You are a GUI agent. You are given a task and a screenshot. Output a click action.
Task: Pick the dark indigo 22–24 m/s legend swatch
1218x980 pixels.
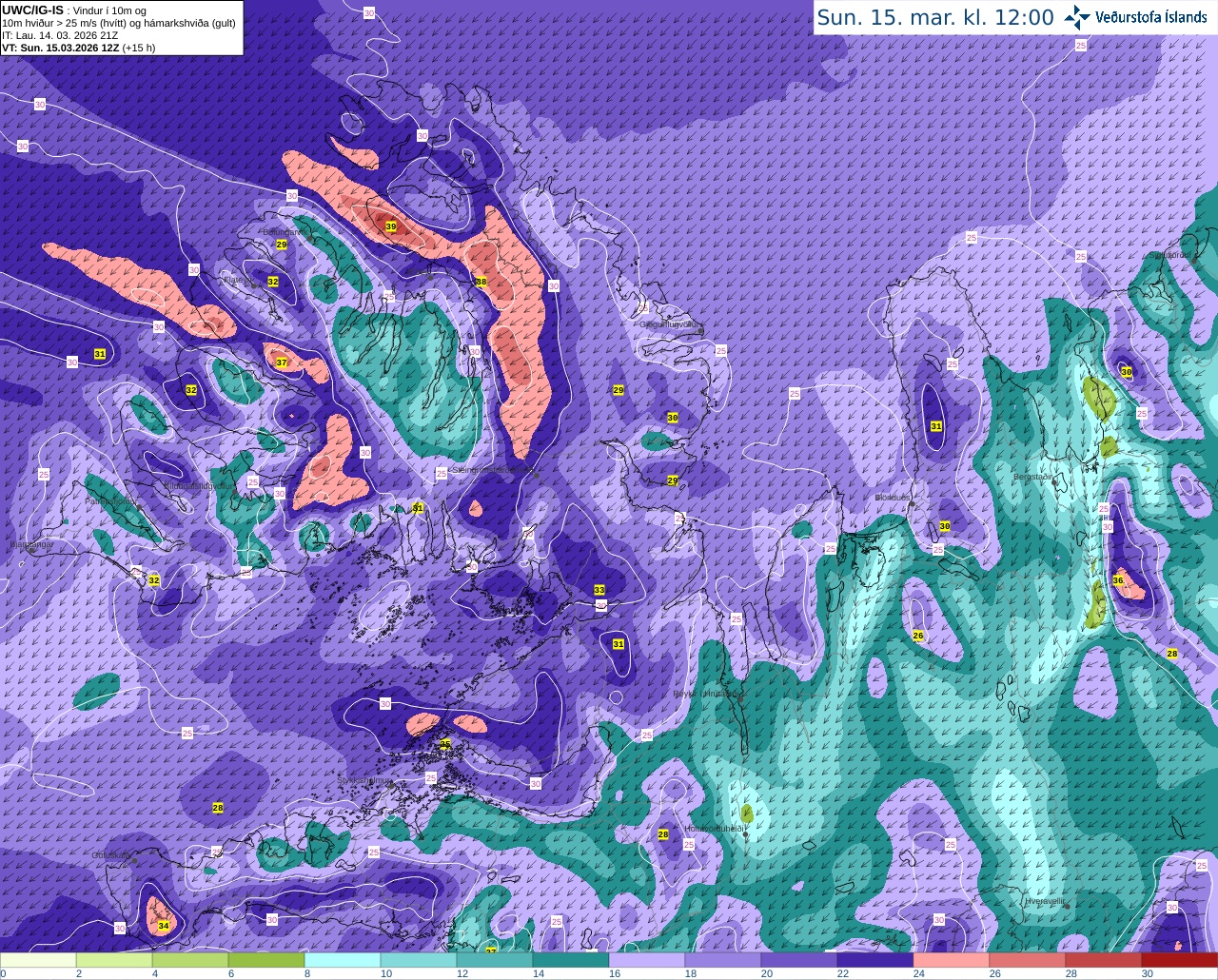tap(875, 960)
